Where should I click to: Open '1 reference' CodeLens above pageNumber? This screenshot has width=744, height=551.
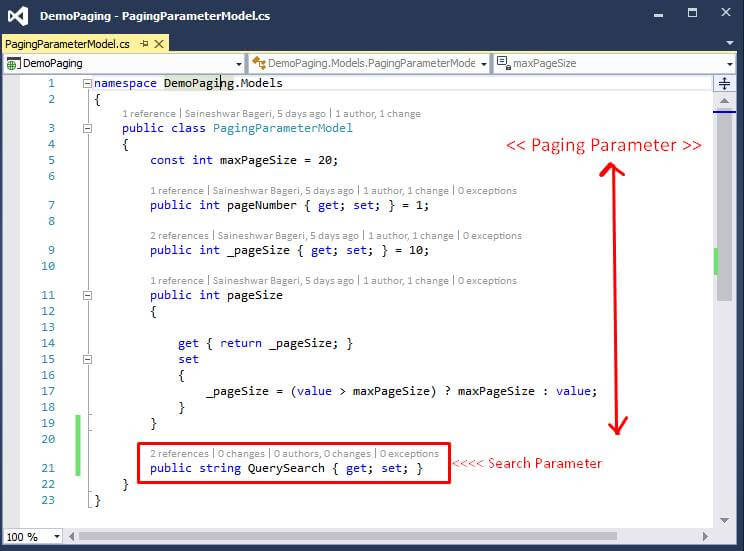(177, 191)
